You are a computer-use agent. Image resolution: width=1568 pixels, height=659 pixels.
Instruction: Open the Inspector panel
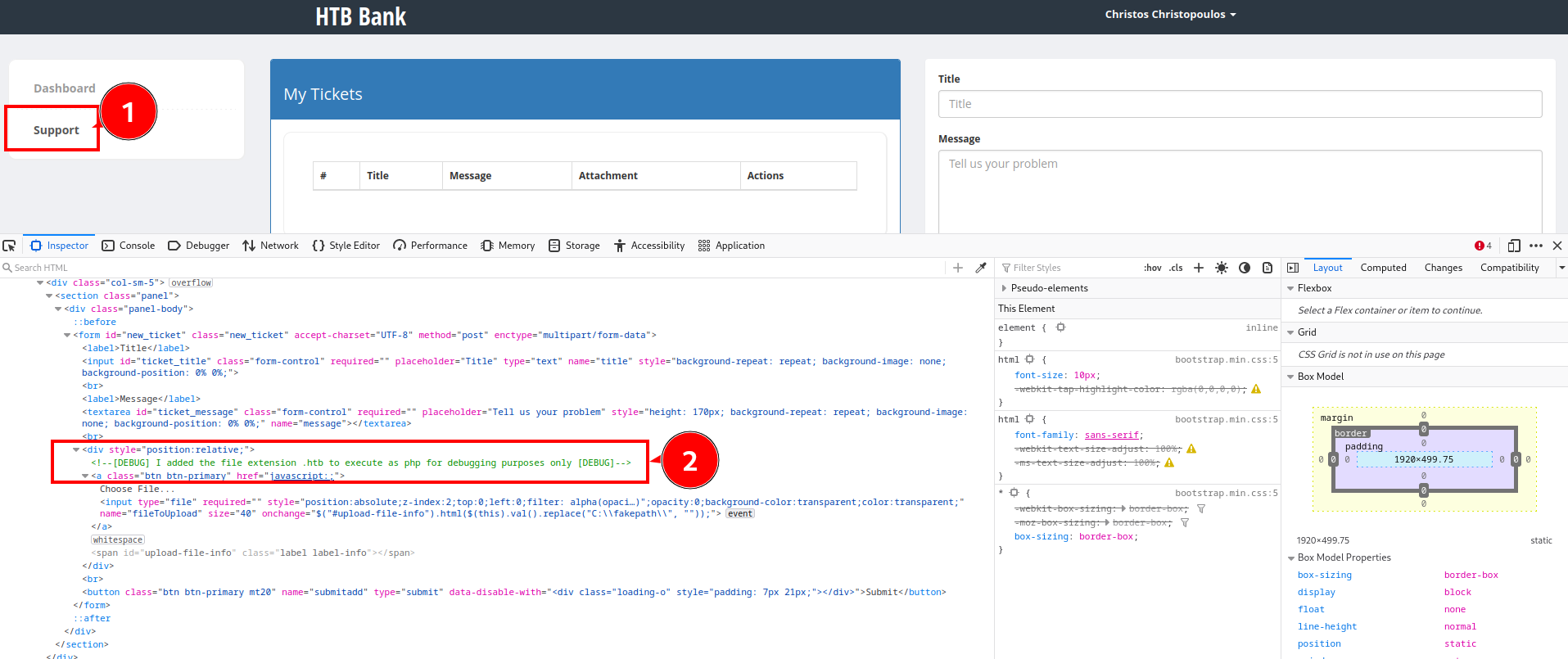pyautogui.click(x=59, y=246)
